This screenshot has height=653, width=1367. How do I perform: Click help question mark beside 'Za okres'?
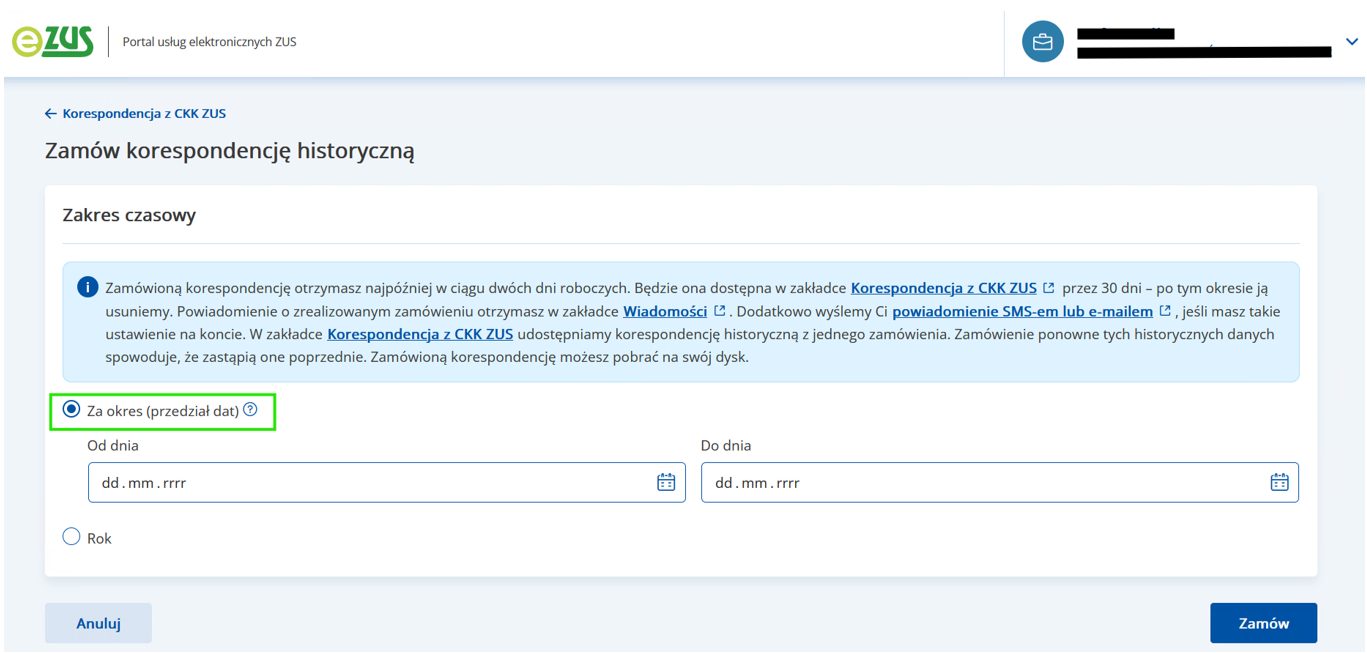250,410
